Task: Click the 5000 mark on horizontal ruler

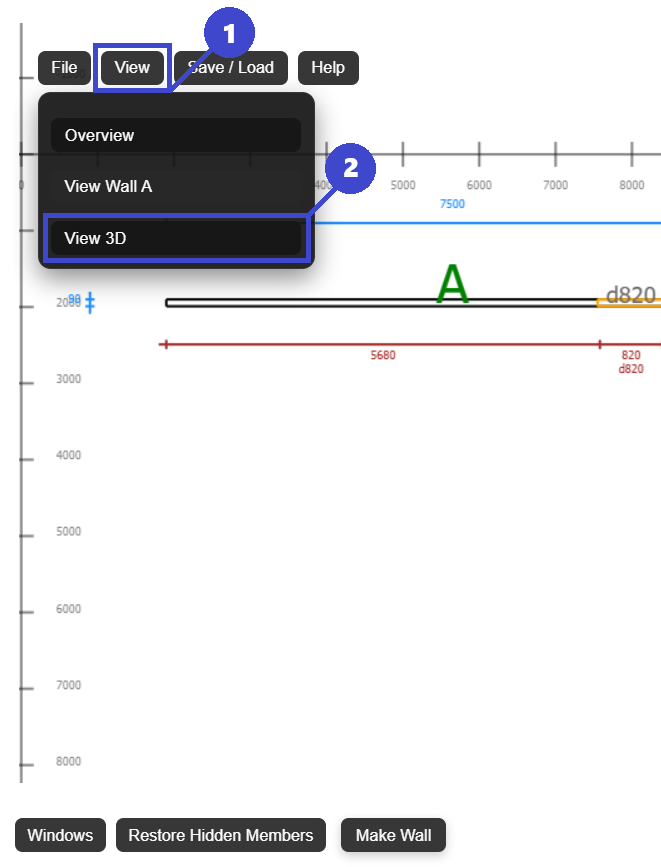Action: point(403,185)
